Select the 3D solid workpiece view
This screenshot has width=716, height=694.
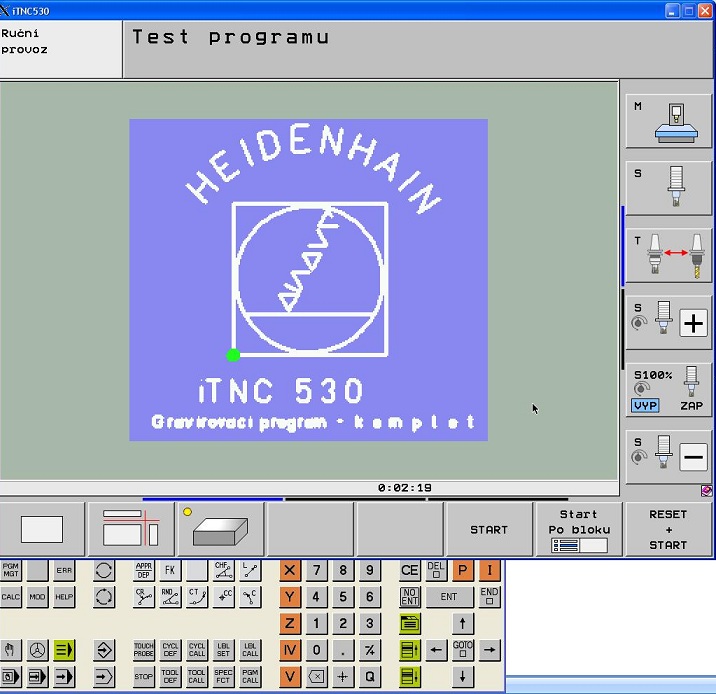221,530
